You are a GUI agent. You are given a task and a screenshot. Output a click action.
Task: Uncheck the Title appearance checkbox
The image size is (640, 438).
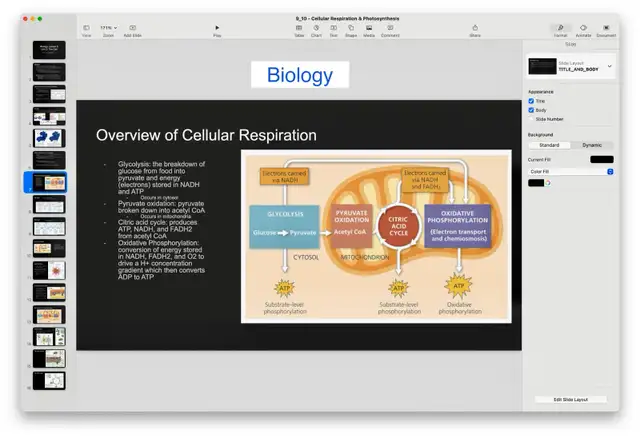[531, 101]
